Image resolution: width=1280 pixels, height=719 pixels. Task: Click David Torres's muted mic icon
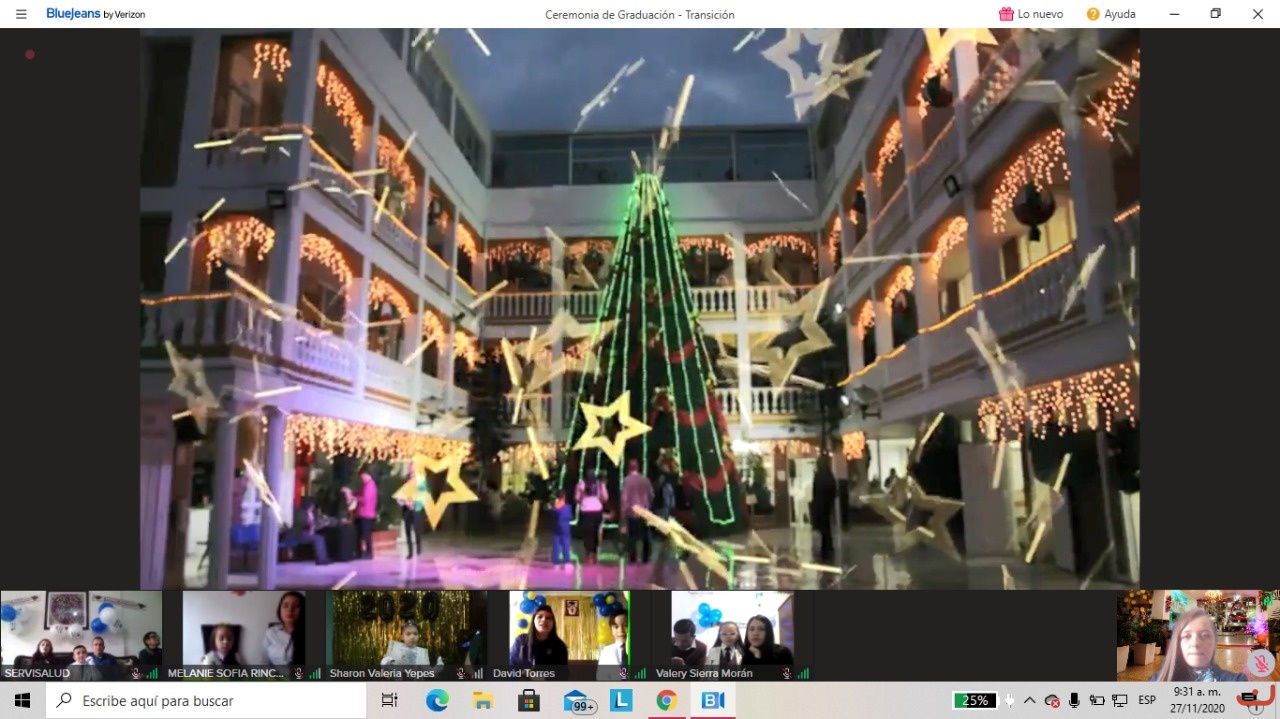tap(623, 674)
